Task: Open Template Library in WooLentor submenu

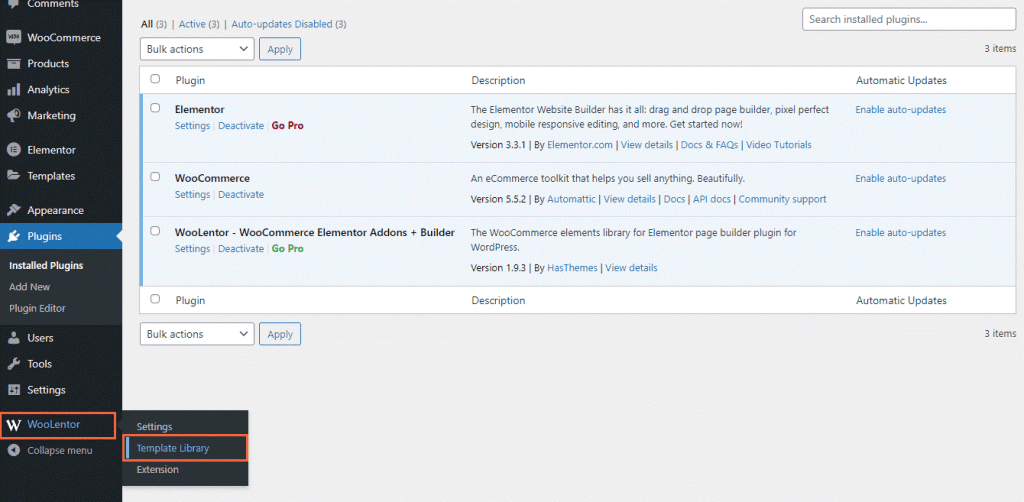Action: tap(173, 448)
